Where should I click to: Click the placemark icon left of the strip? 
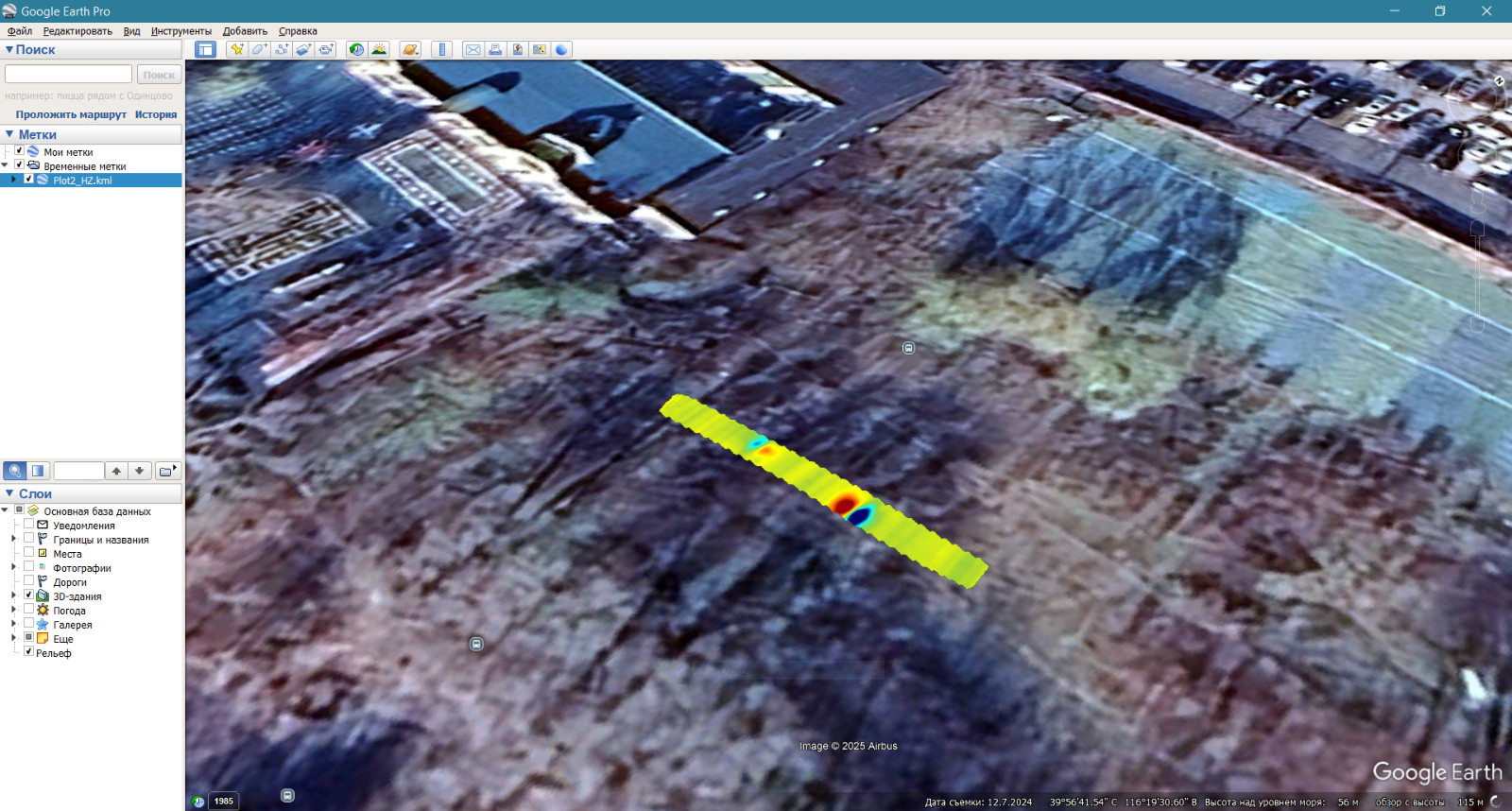tap(476, 644)
